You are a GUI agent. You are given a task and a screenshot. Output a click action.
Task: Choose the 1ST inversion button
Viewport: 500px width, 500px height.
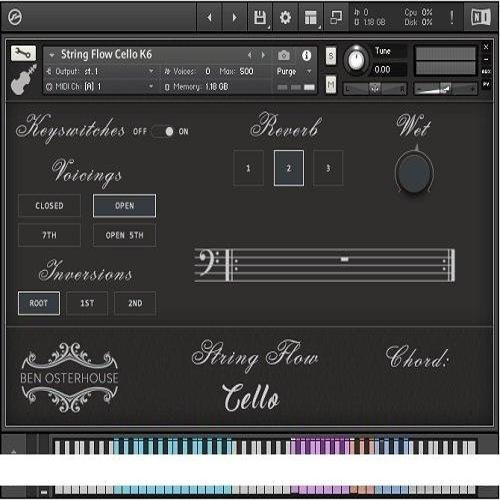point(87,303)
